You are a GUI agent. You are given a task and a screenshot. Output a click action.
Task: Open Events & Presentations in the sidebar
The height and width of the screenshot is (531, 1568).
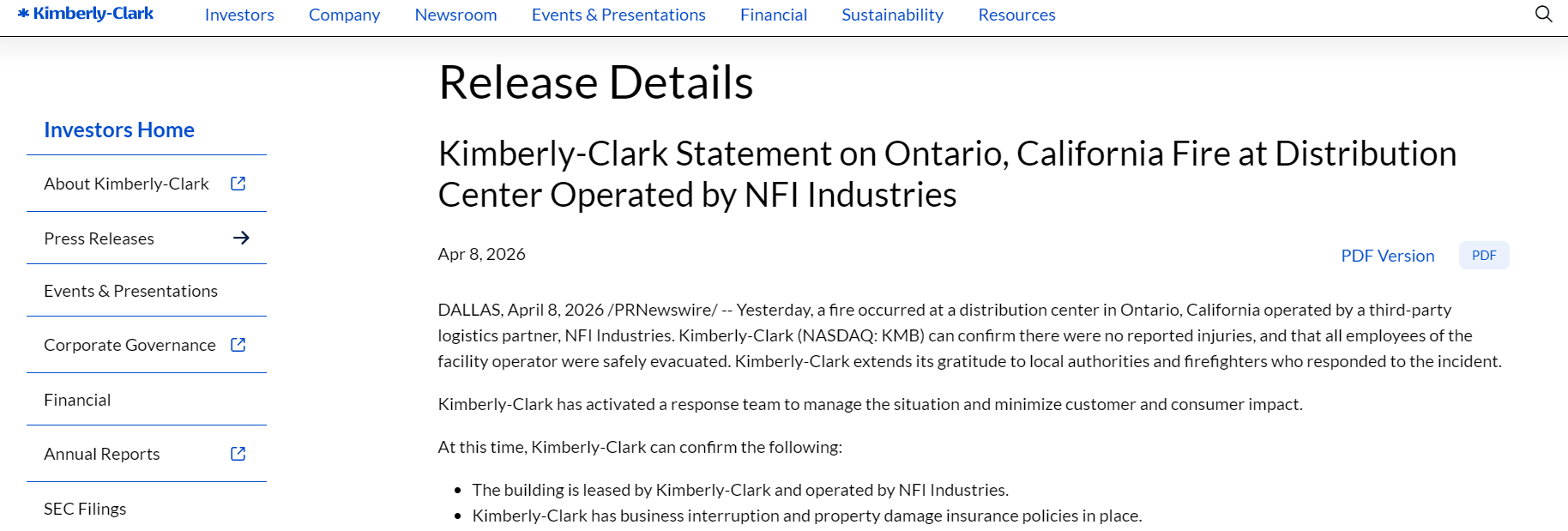coord(130,291)
